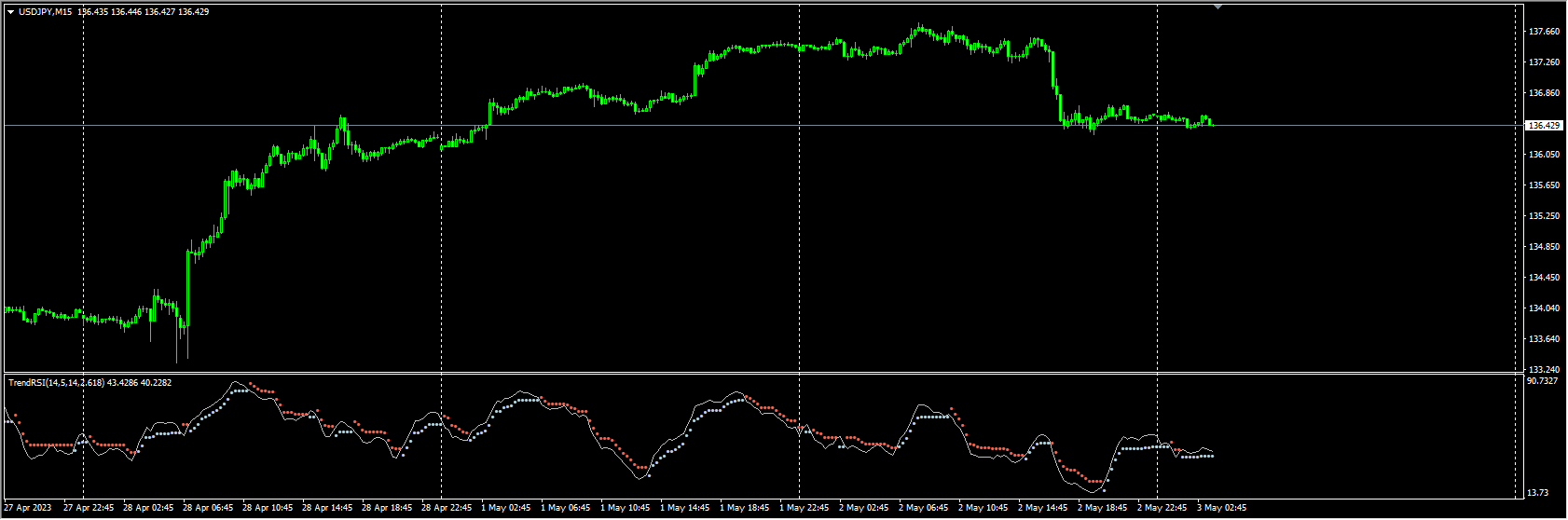
Task: Click the 137.260 price scale label
Action: pyautogui.click(x=1545, y=62)
